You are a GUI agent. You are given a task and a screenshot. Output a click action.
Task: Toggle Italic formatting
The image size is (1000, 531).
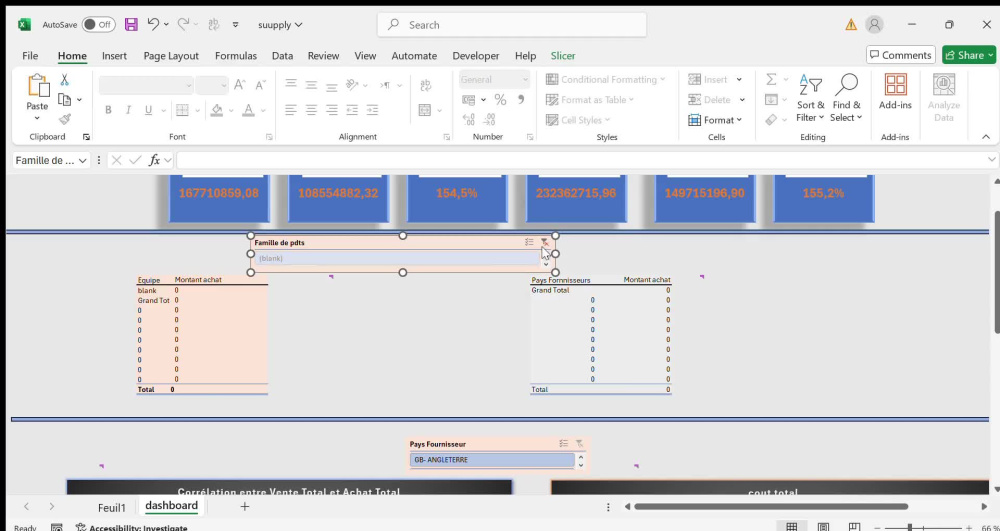pyautogui.click(x=128, y=110)
